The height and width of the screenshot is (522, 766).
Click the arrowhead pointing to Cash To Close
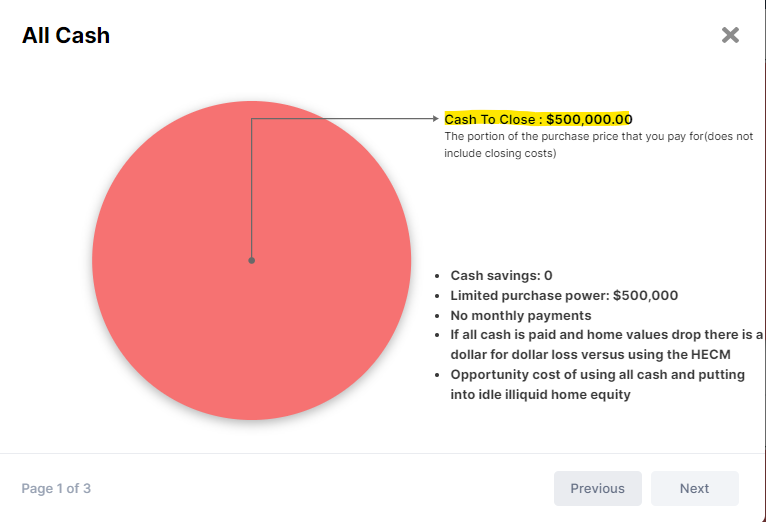point(436,118)
